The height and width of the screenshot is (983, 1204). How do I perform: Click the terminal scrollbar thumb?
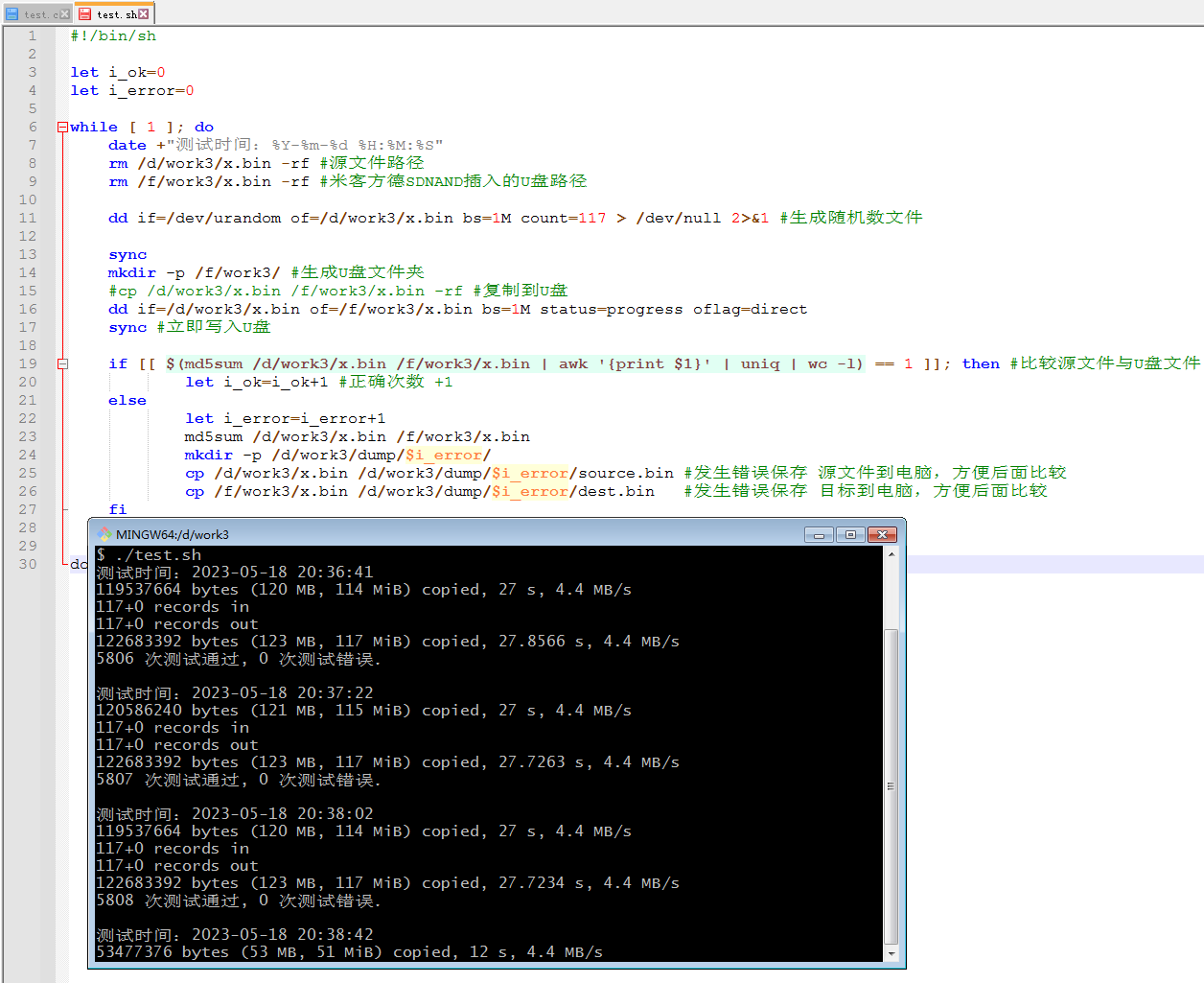891,786
